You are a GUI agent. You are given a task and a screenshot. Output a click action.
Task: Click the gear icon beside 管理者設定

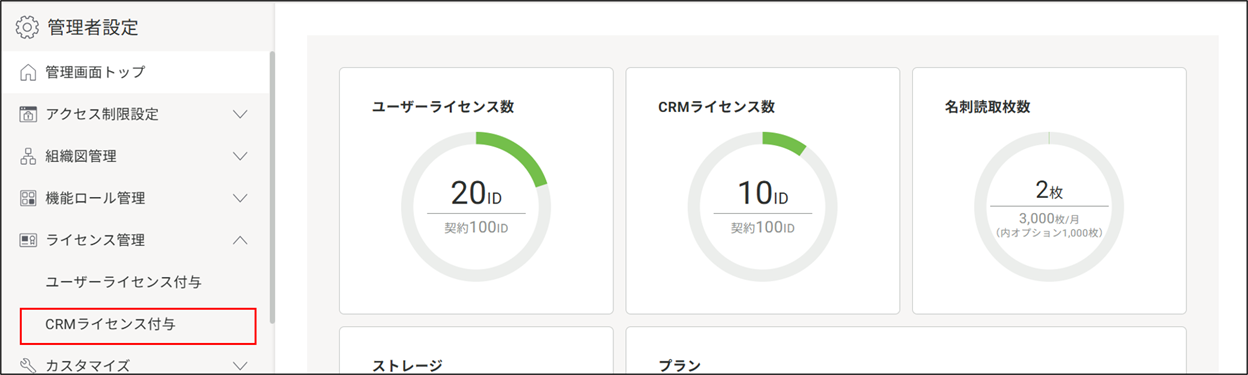(x=28, y=27)
